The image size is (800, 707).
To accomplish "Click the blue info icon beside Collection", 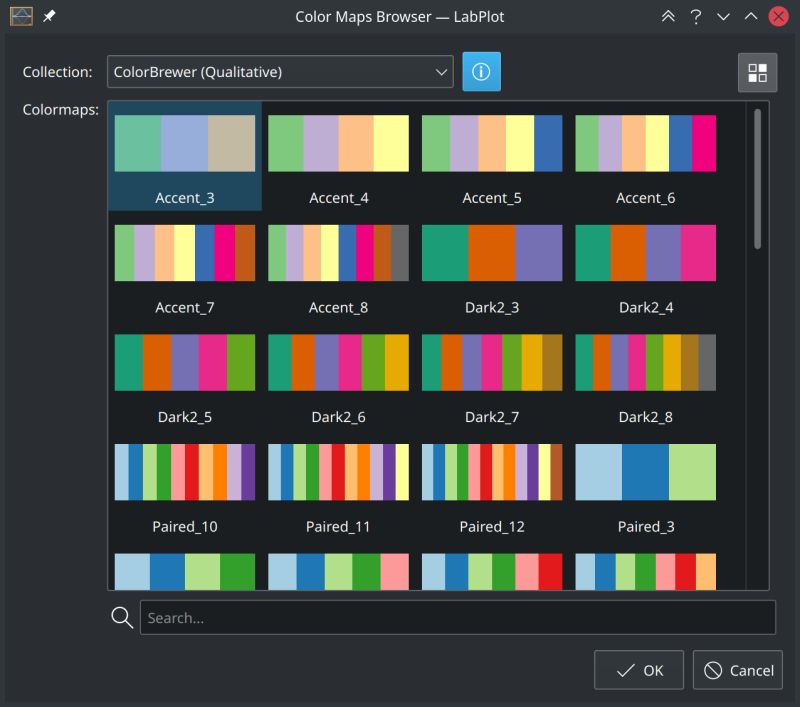I will tap(481, 72).
